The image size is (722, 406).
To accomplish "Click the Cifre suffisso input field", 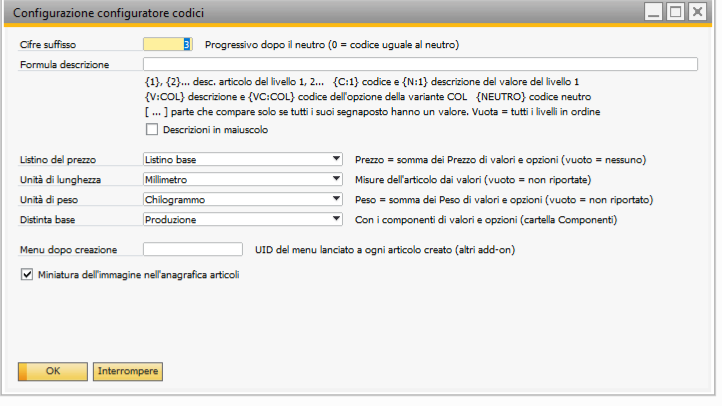I will coord(168,45).
